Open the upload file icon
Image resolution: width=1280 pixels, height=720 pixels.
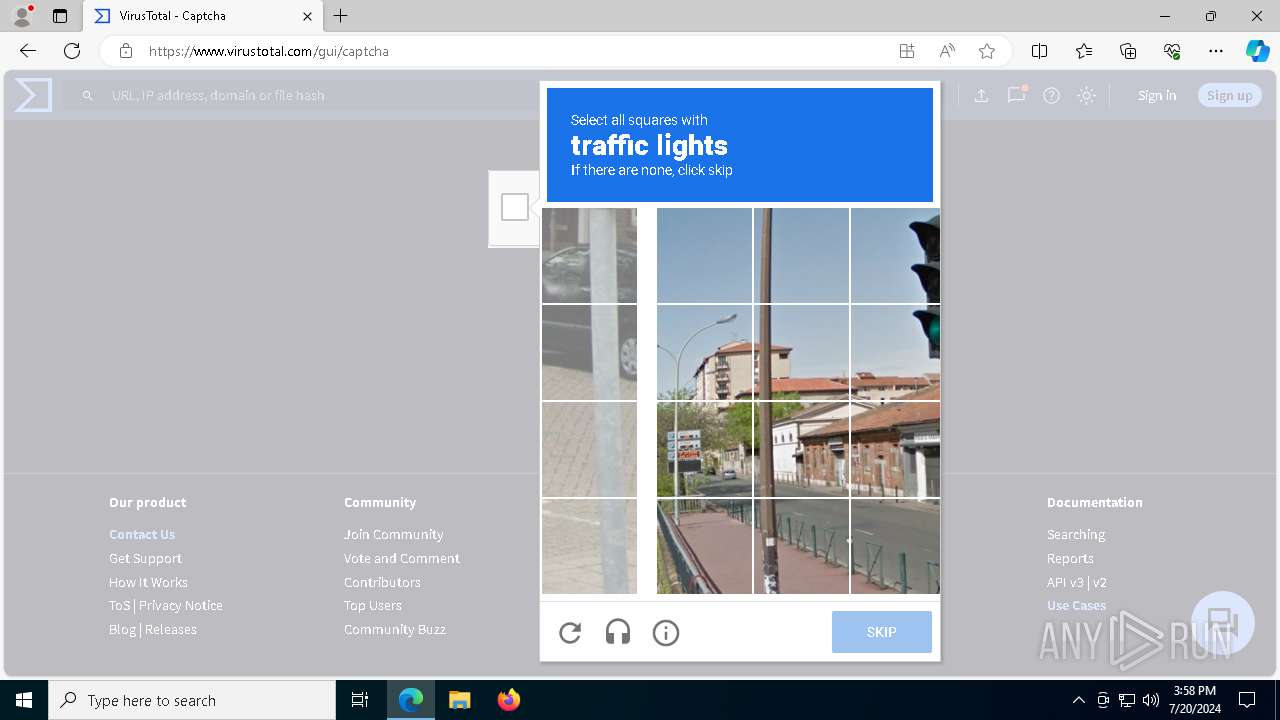click(x=981, y=95)
